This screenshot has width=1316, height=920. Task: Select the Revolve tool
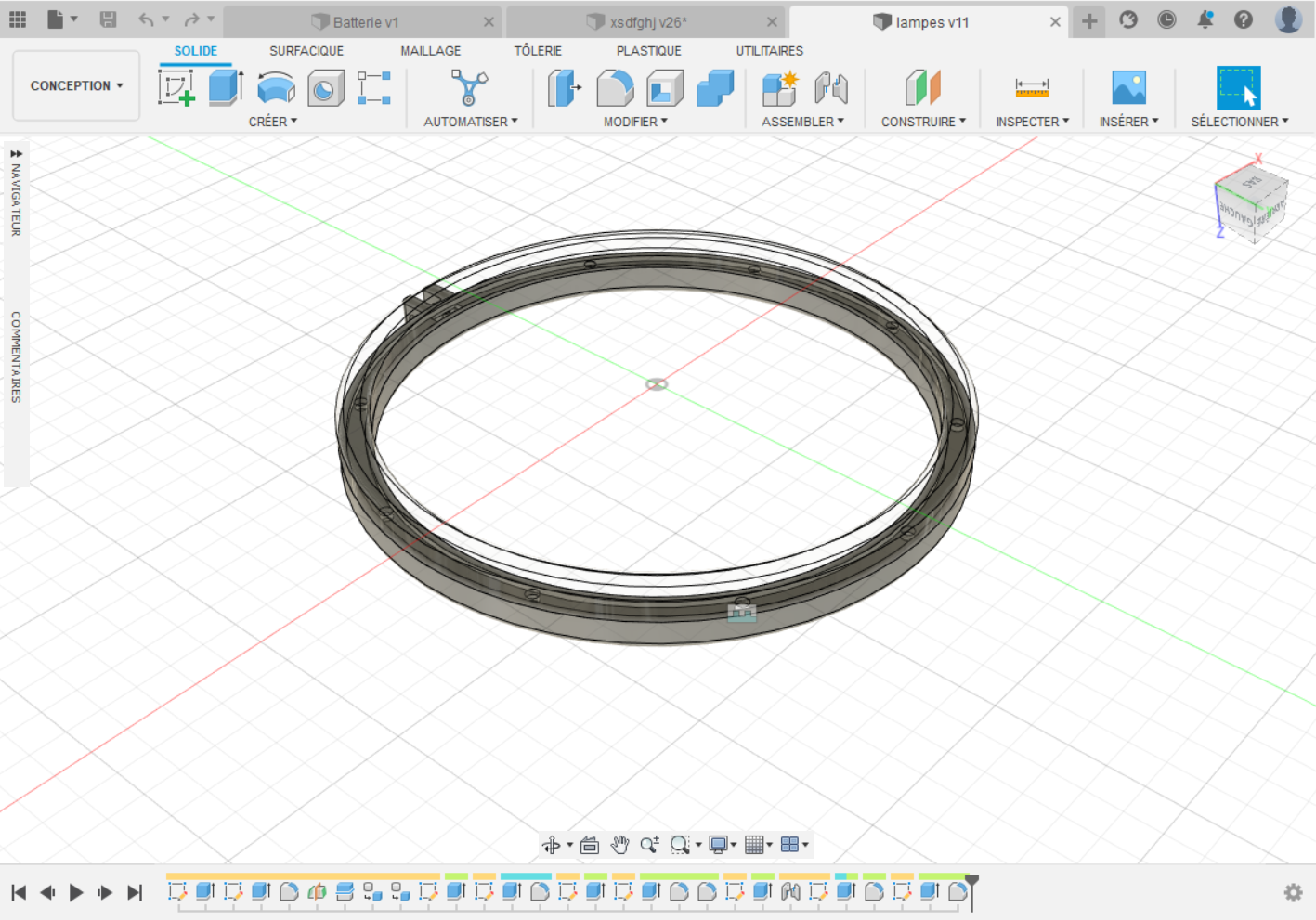[x=276, y=88]
